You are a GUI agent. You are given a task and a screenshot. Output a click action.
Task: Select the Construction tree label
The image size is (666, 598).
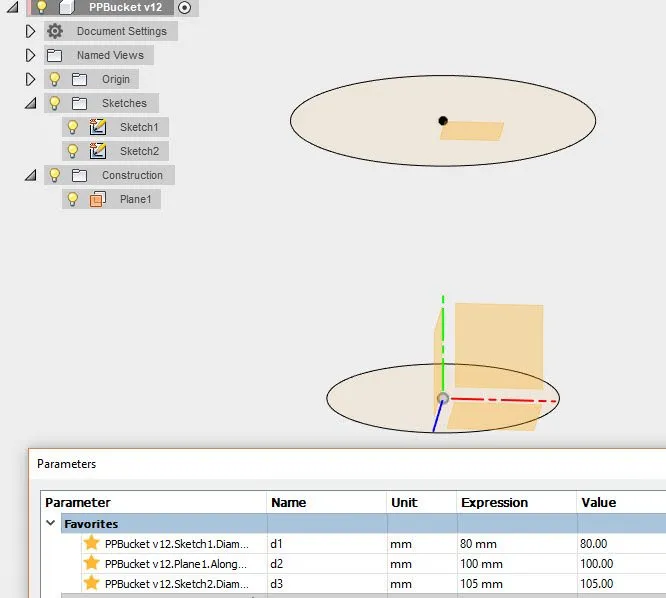(x=132, y=175)
